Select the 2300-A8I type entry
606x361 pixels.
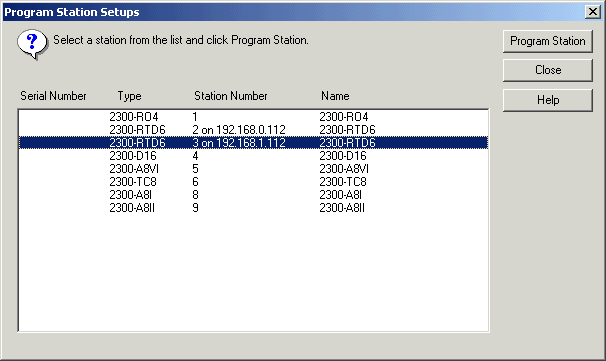point(130,195)
